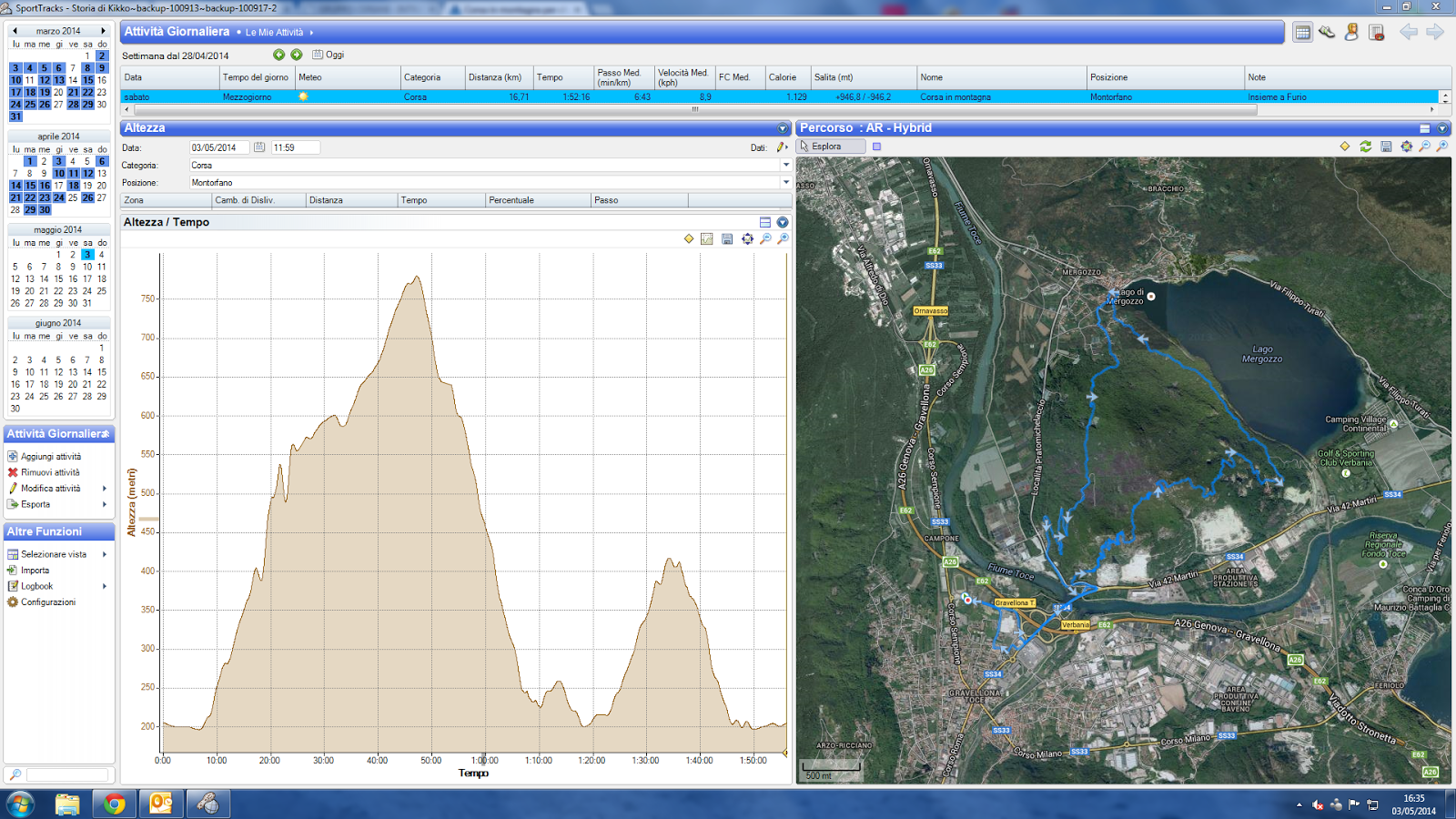1456x819 pixels.
Task: Click the Dati pencil edit icon
Action: tap(781, 147)
